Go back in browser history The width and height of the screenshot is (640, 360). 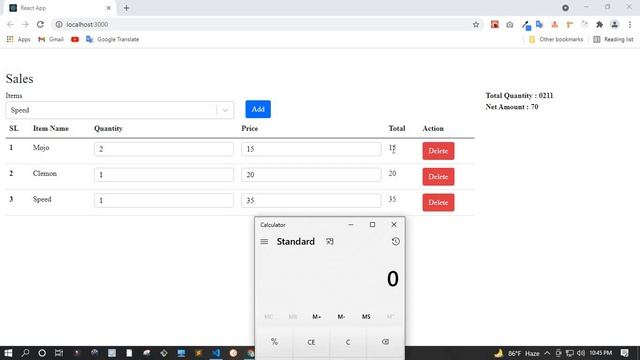click(10, 24)
